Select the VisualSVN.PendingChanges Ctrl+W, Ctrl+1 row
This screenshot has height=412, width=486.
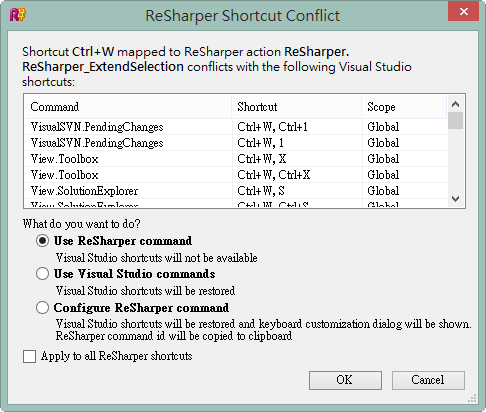(236, 127)
